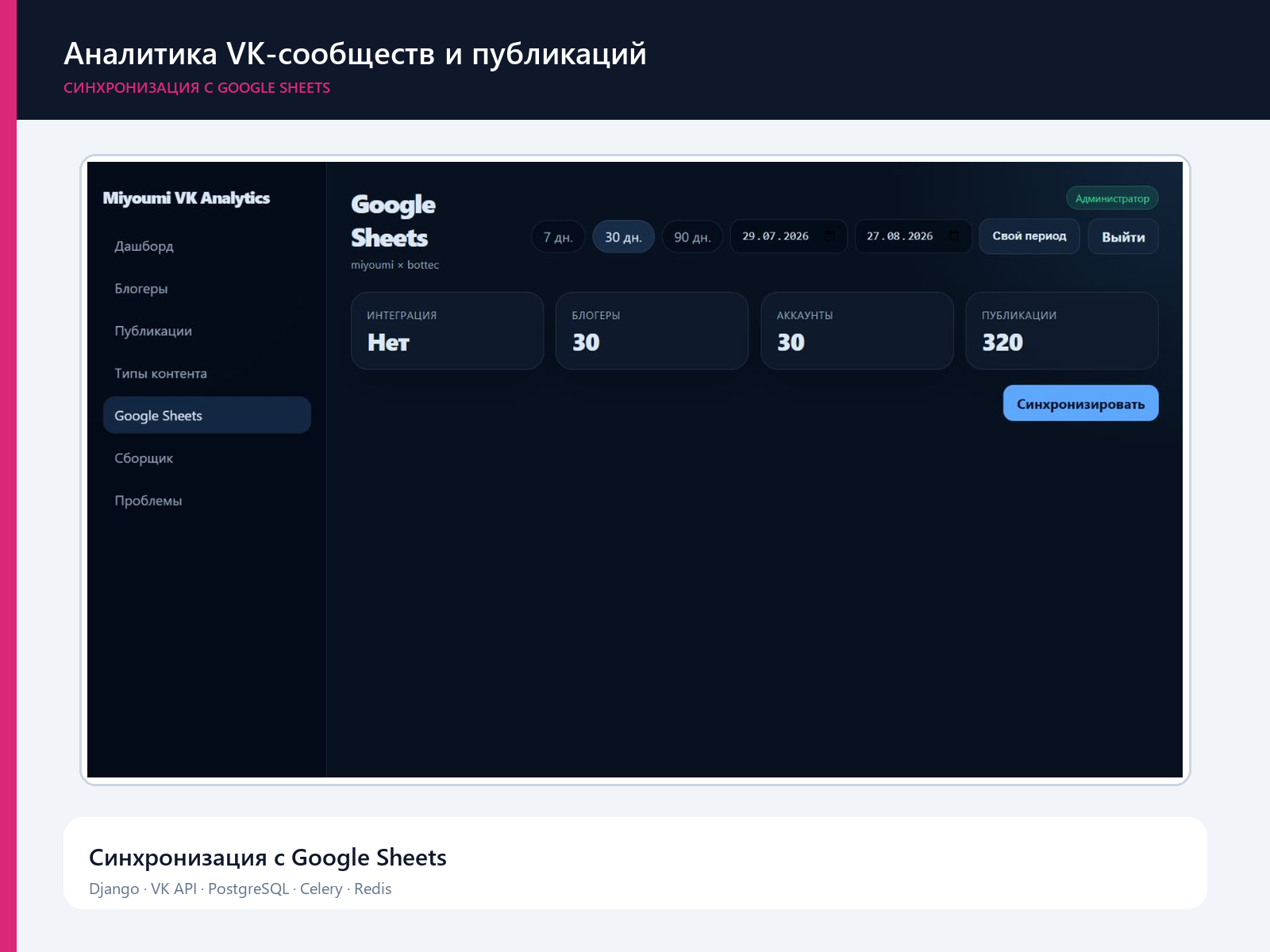Start sync with the Синхронизировать button
Image resolution: width=1270 pixels, height=952 pixels.
click(x=1080, y=404)
